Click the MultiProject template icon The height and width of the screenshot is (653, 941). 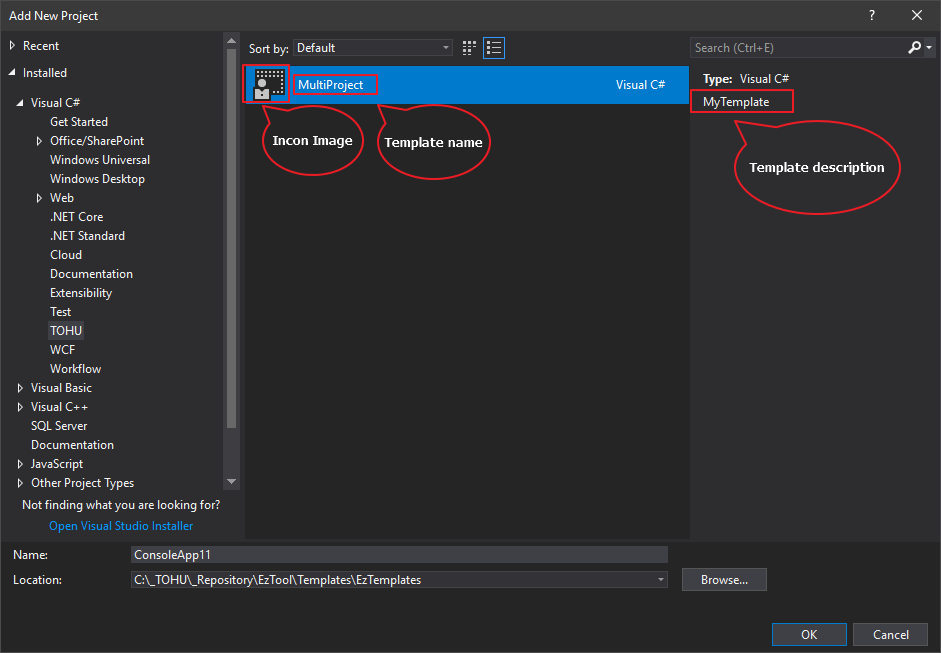266,84
